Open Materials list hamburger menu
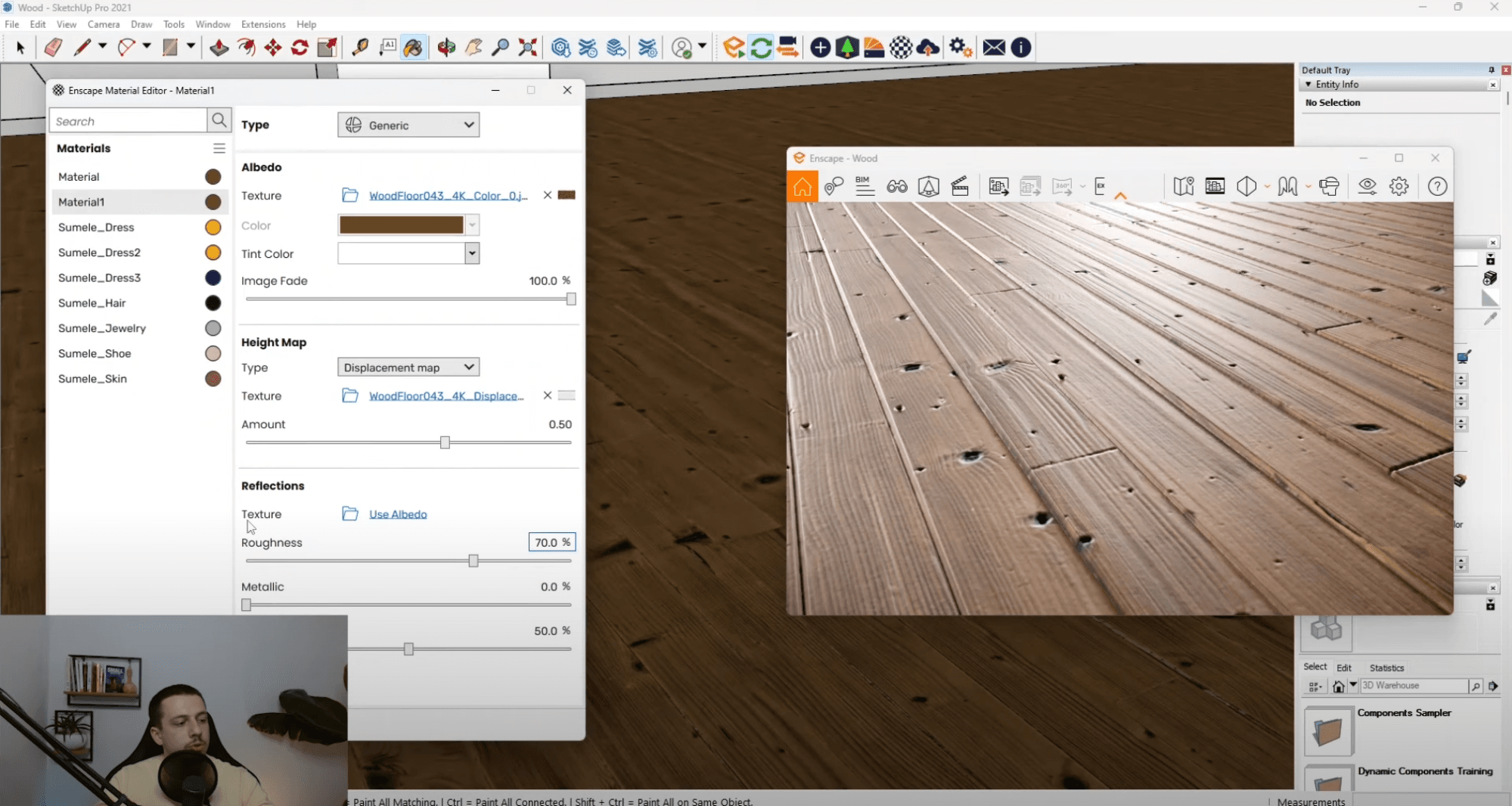 pos(219,148)
